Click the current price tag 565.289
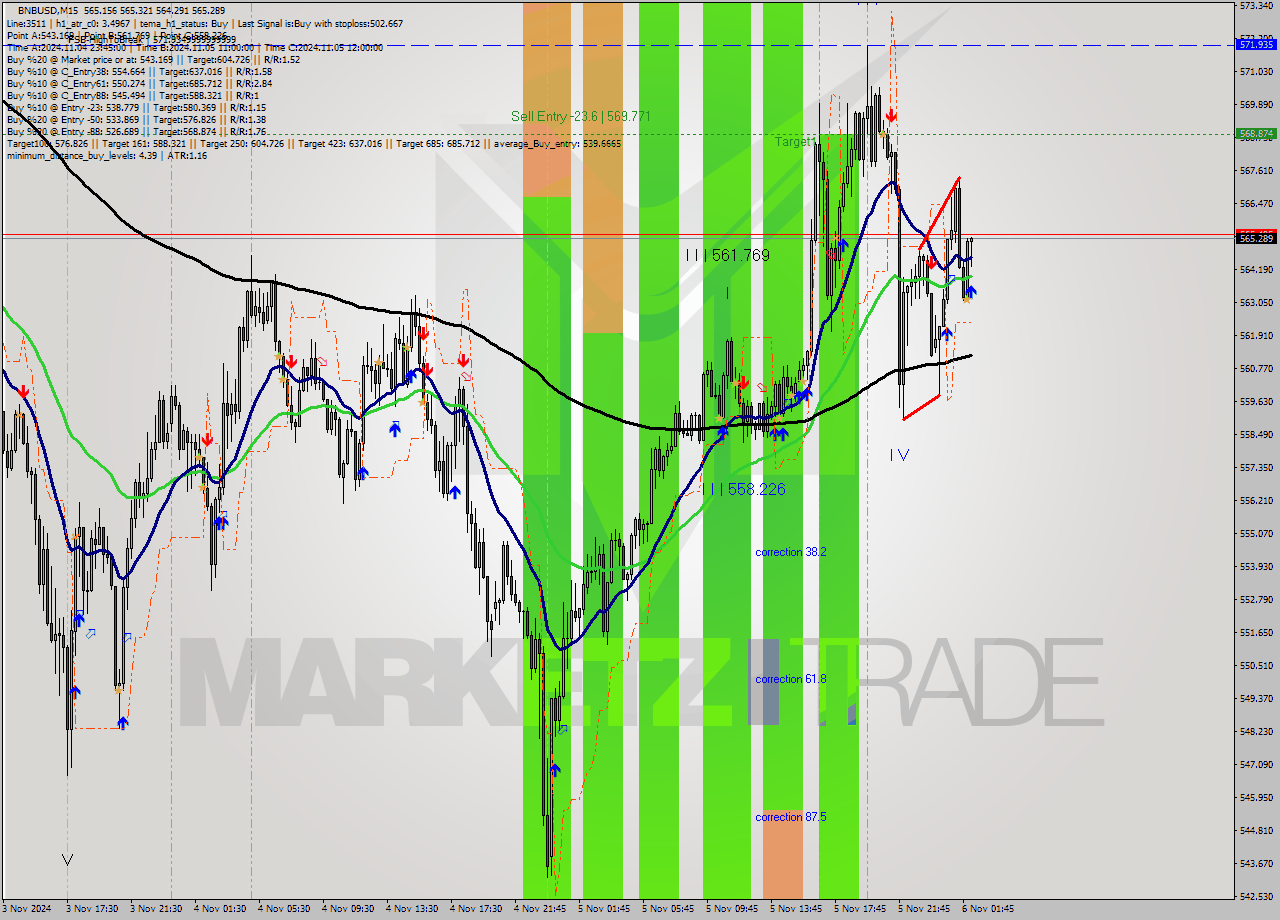This screenshot has height=920, width=1280. coord(1256,238)
